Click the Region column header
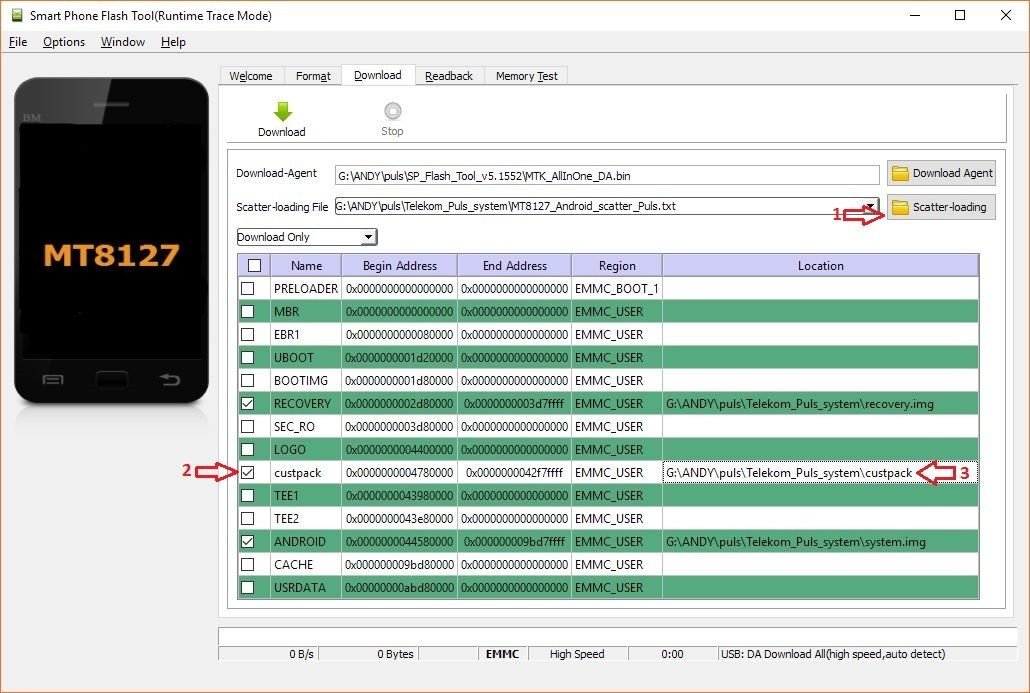Screen dimensions: 1030x693 617,265
